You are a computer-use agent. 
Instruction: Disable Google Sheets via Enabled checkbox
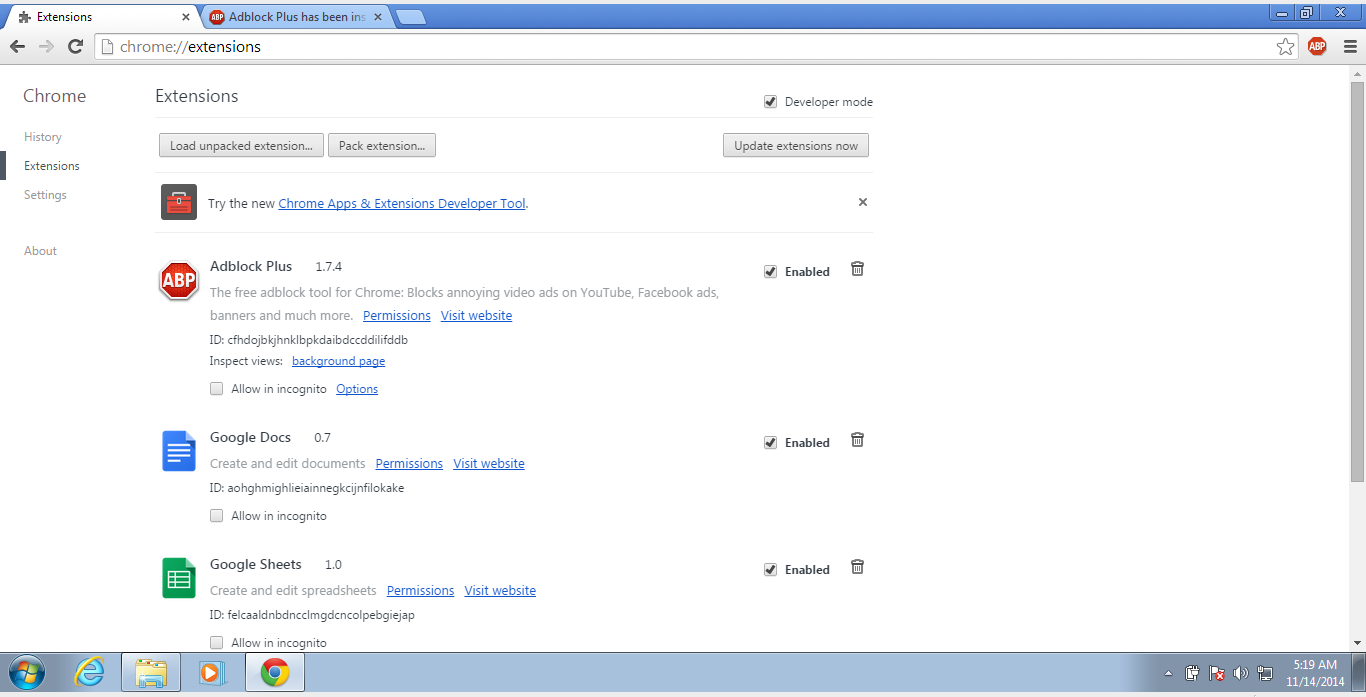click(770, 570)
